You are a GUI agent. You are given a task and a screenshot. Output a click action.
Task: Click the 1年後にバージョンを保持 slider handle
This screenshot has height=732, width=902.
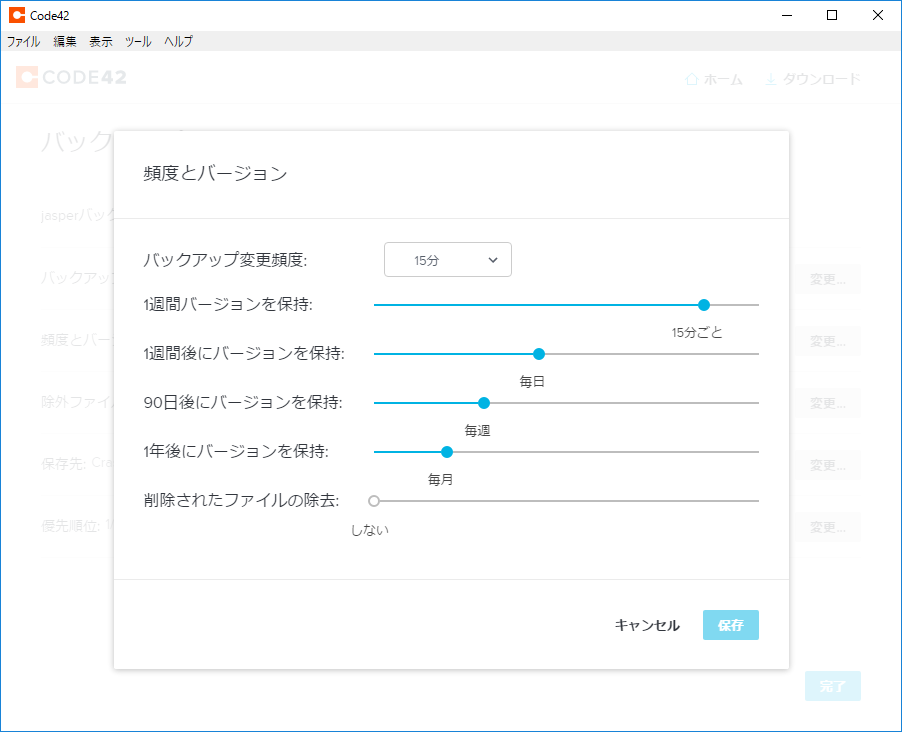click(x=447, y=452)
